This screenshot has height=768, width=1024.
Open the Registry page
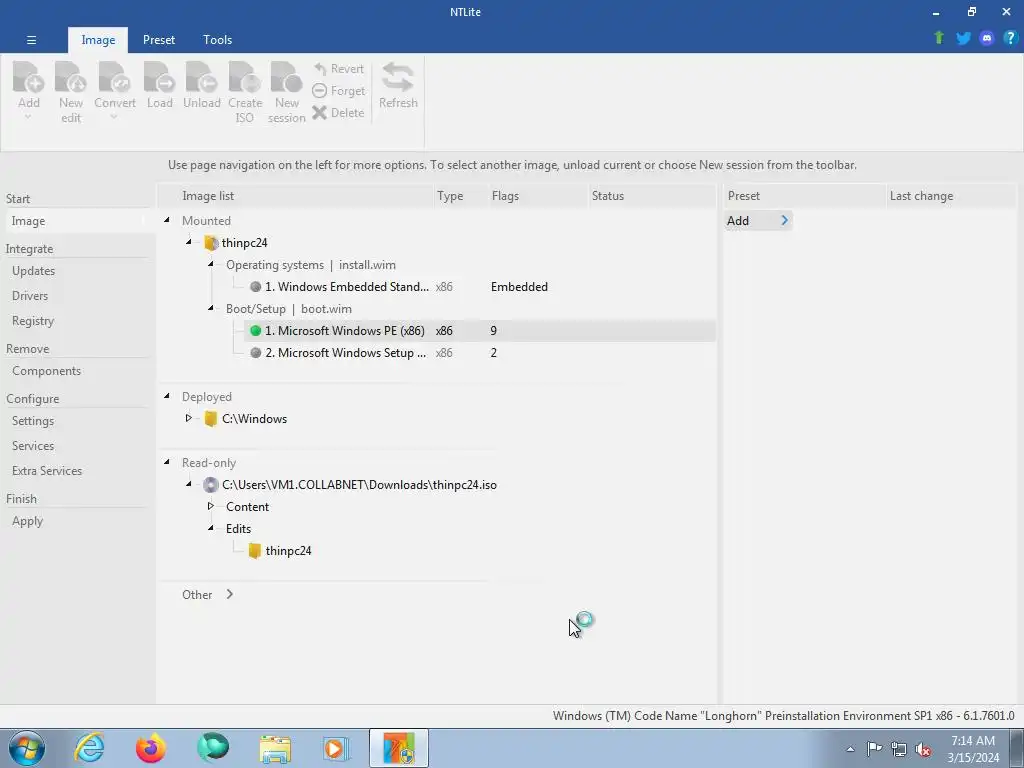pos(33,321)
